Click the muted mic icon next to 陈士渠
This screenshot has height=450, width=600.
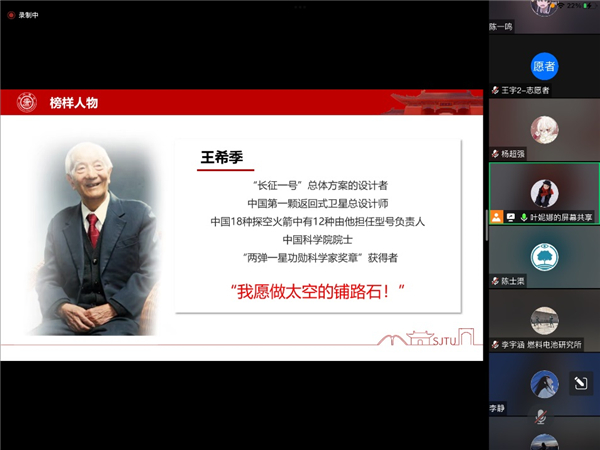tap(495, 281)
